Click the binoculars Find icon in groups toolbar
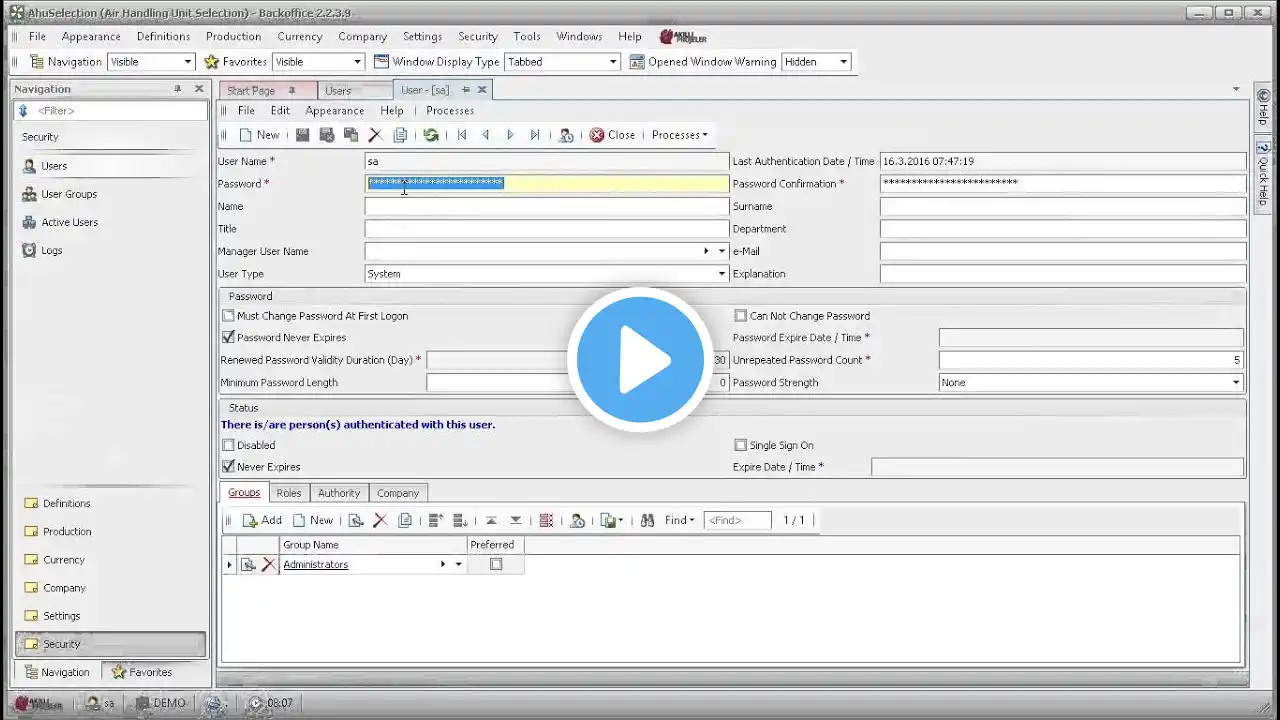The image size is (1280, 720). 647,520
